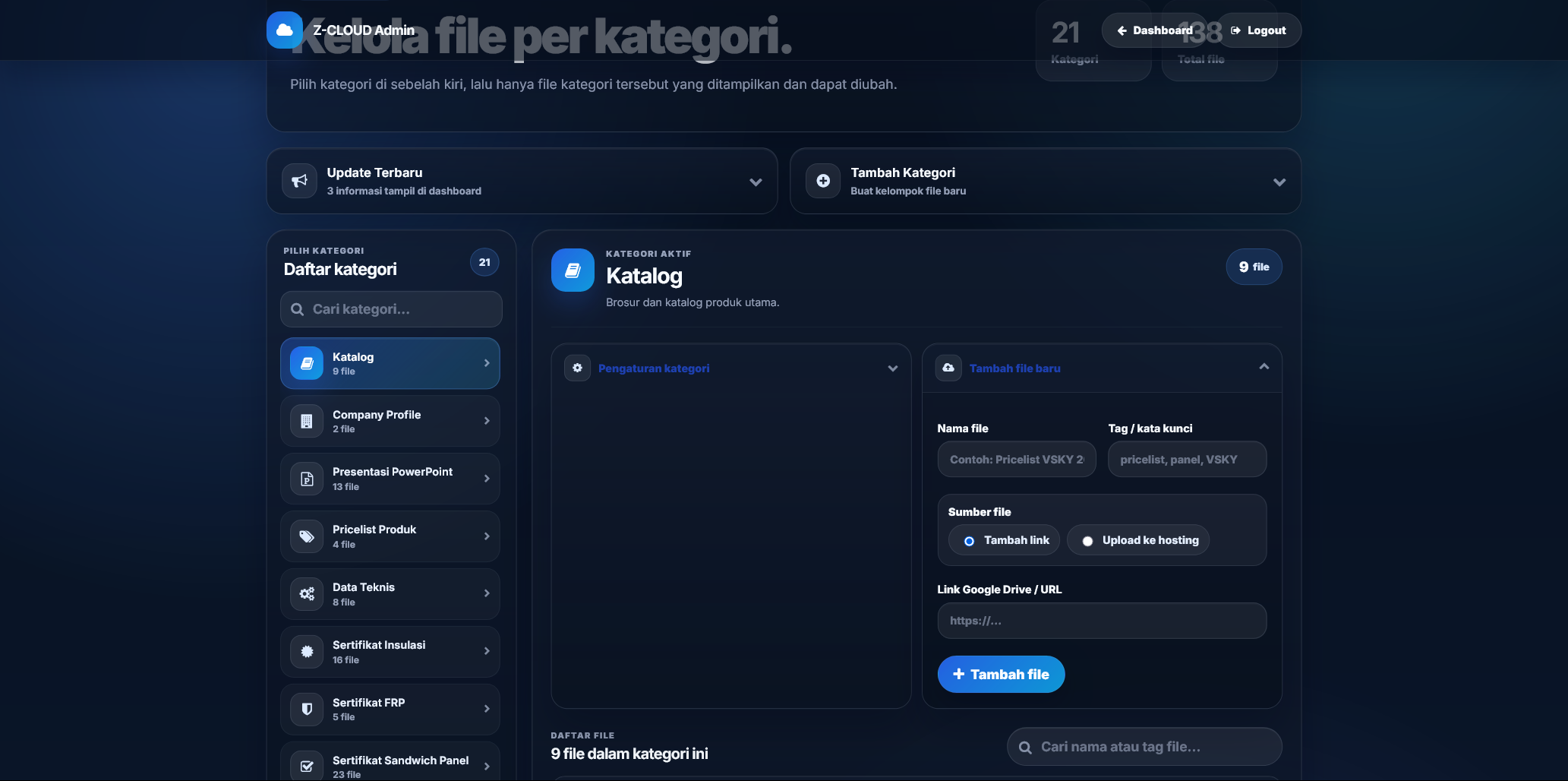Click the Pengaturan kategori link text
This screenshot has width=1568, height=781.
[x=654, y=368]
